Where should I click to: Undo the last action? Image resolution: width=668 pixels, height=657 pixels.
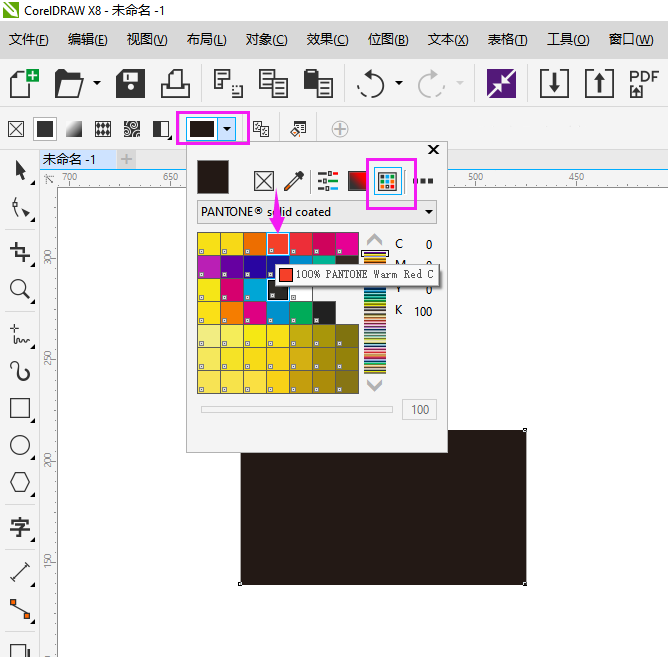click(x=371, y=83)
